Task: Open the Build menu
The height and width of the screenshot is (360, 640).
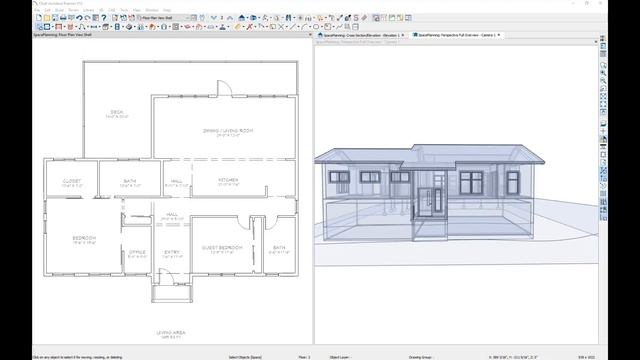Action: click(x=59, y=10)
